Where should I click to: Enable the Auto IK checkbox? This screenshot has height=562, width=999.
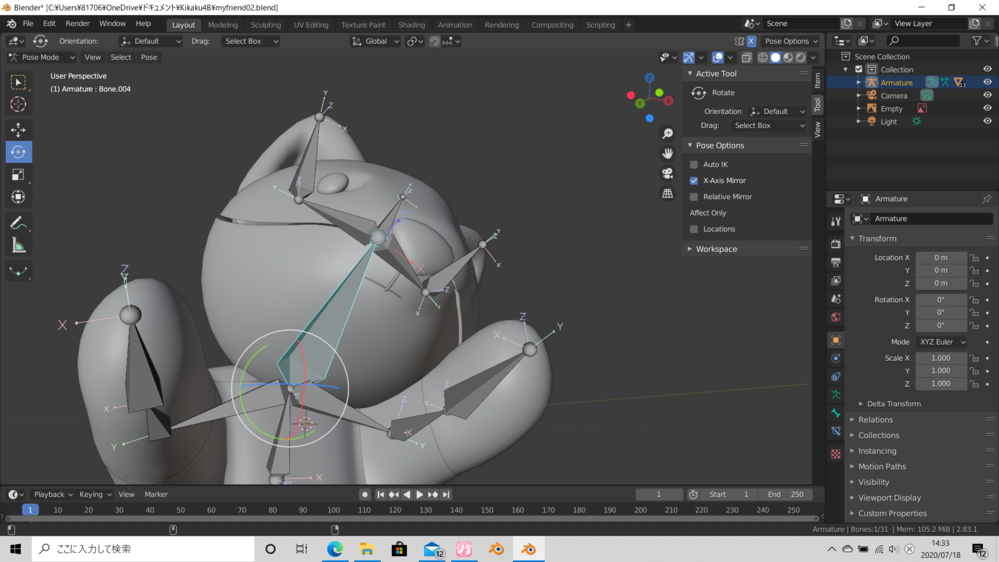[694, 164]
